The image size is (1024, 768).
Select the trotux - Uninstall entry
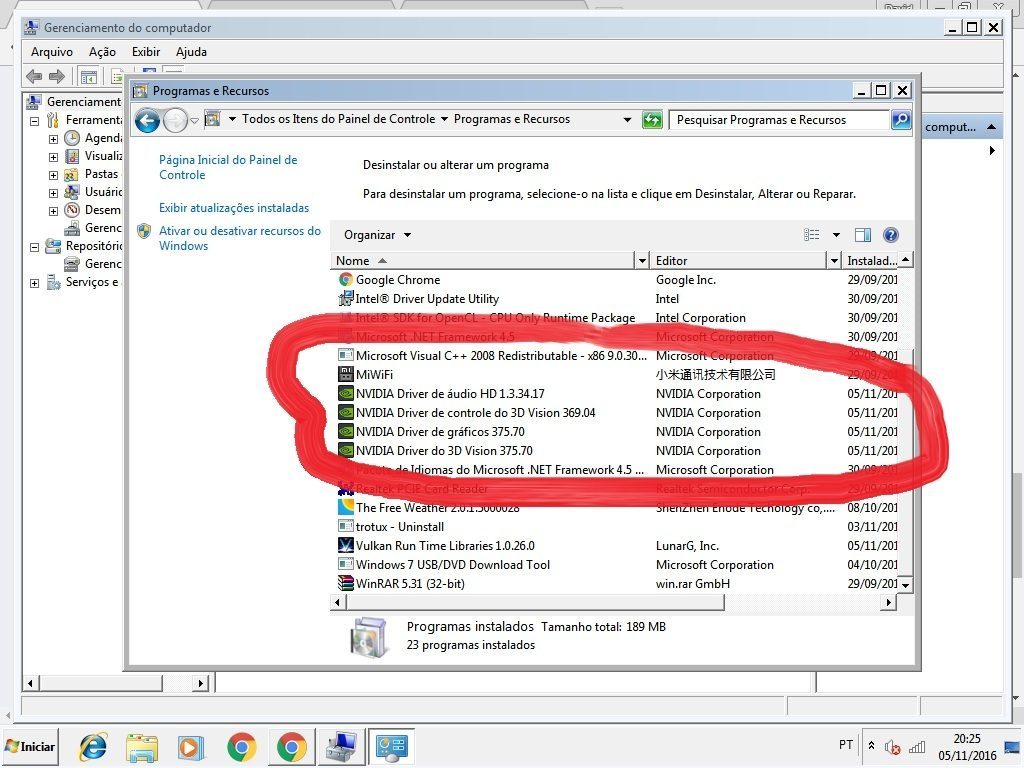(x=400, y=526)
